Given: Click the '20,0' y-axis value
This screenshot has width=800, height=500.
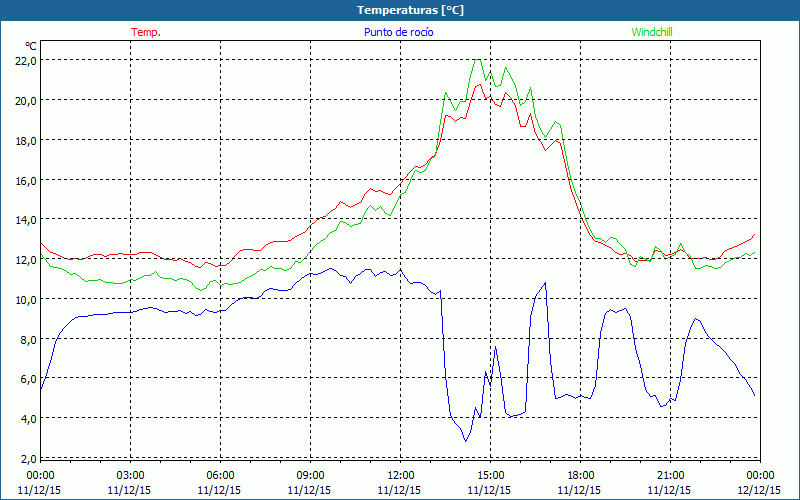Looking at the screenshot, I should [x=26, y=101].
